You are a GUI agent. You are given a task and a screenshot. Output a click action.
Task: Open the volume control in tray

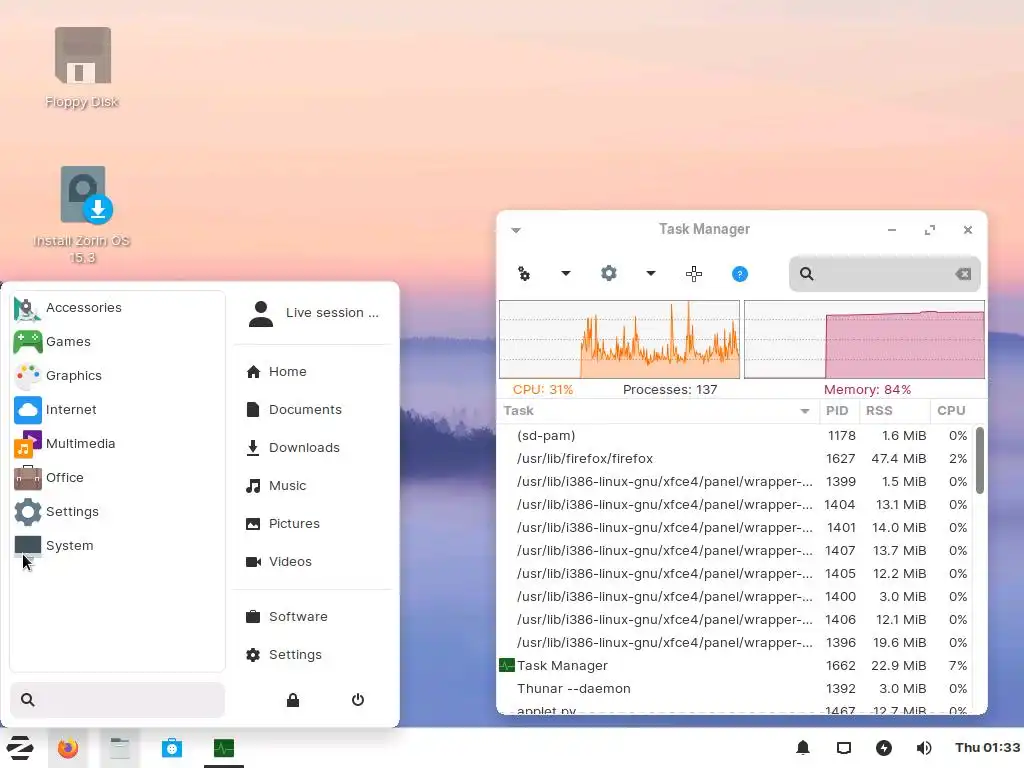[x=924, y=748]
